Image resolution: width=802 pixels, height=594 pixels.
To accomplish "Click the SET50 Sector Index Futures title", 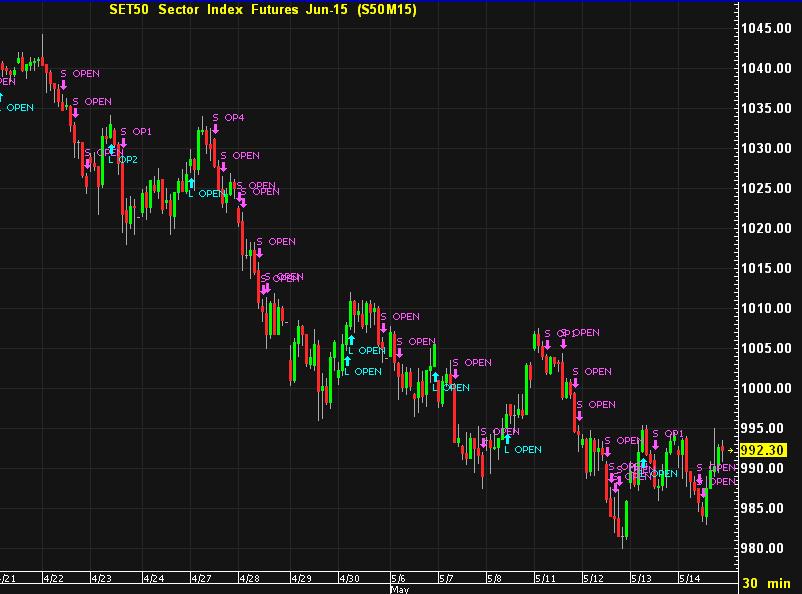I will click(x=261, y=9).
